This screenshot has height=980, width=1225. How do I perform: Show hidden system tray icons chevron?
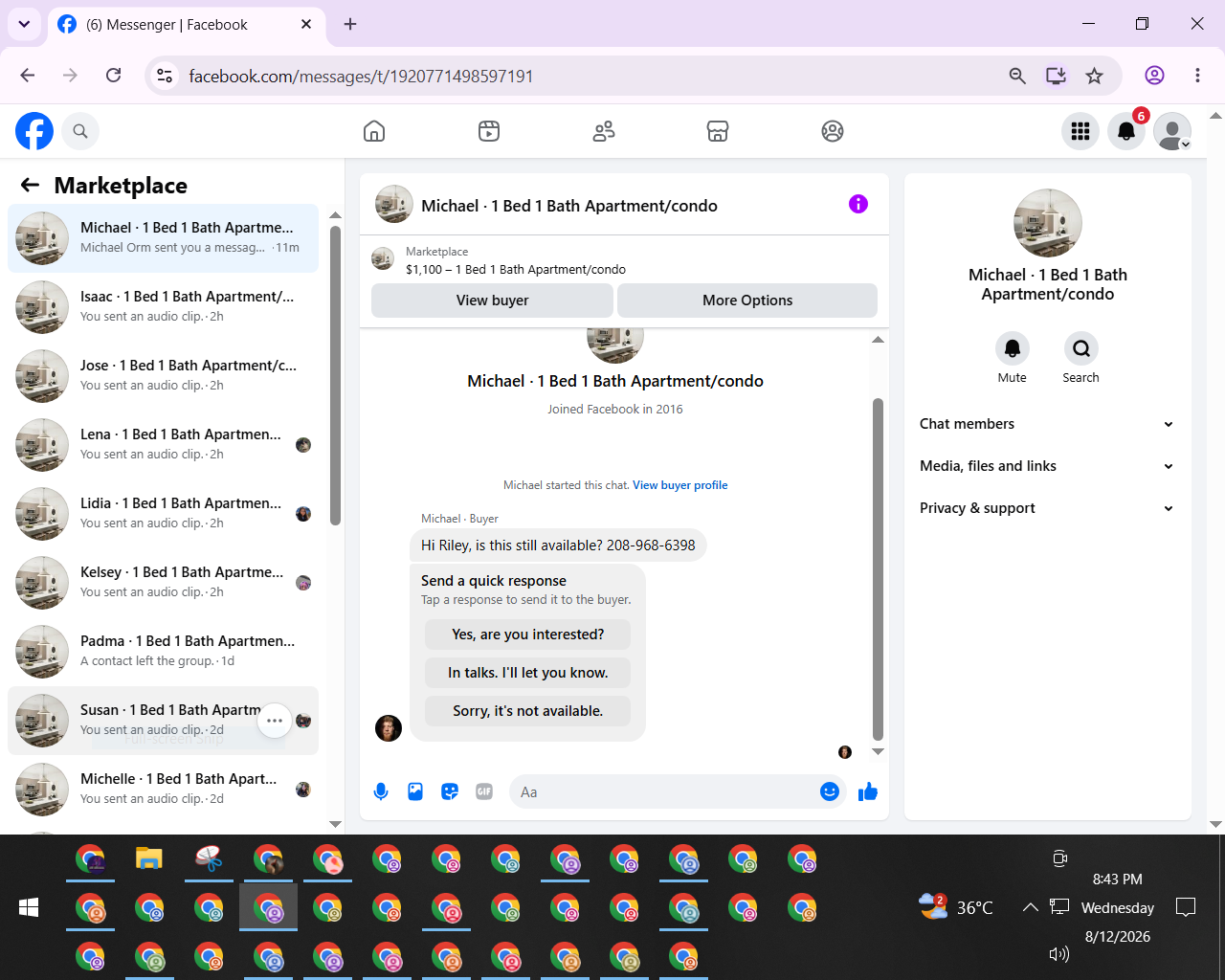[1030, 907]
